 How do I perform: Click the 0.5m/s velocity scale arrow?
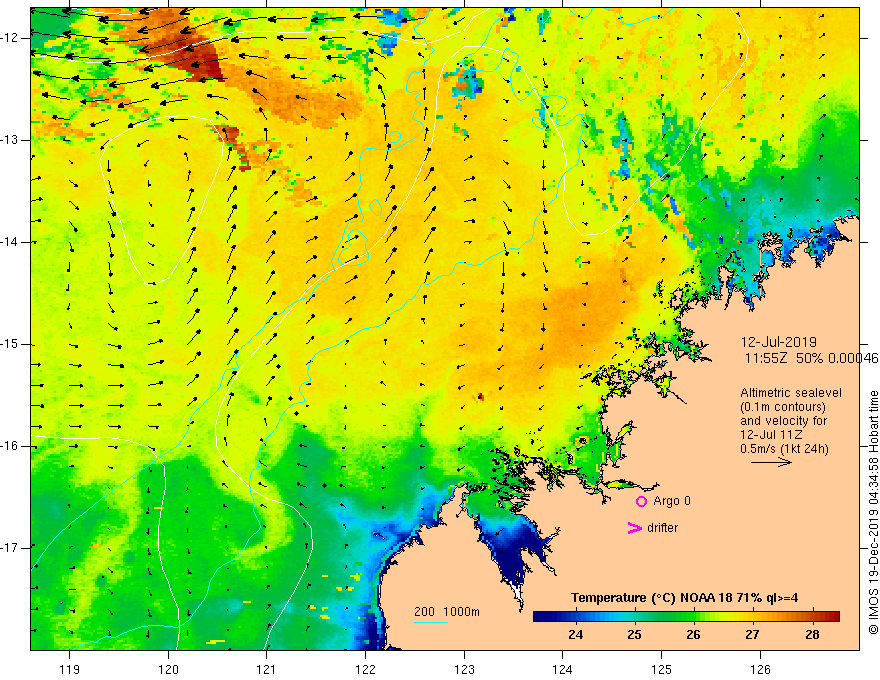point(771,462)
